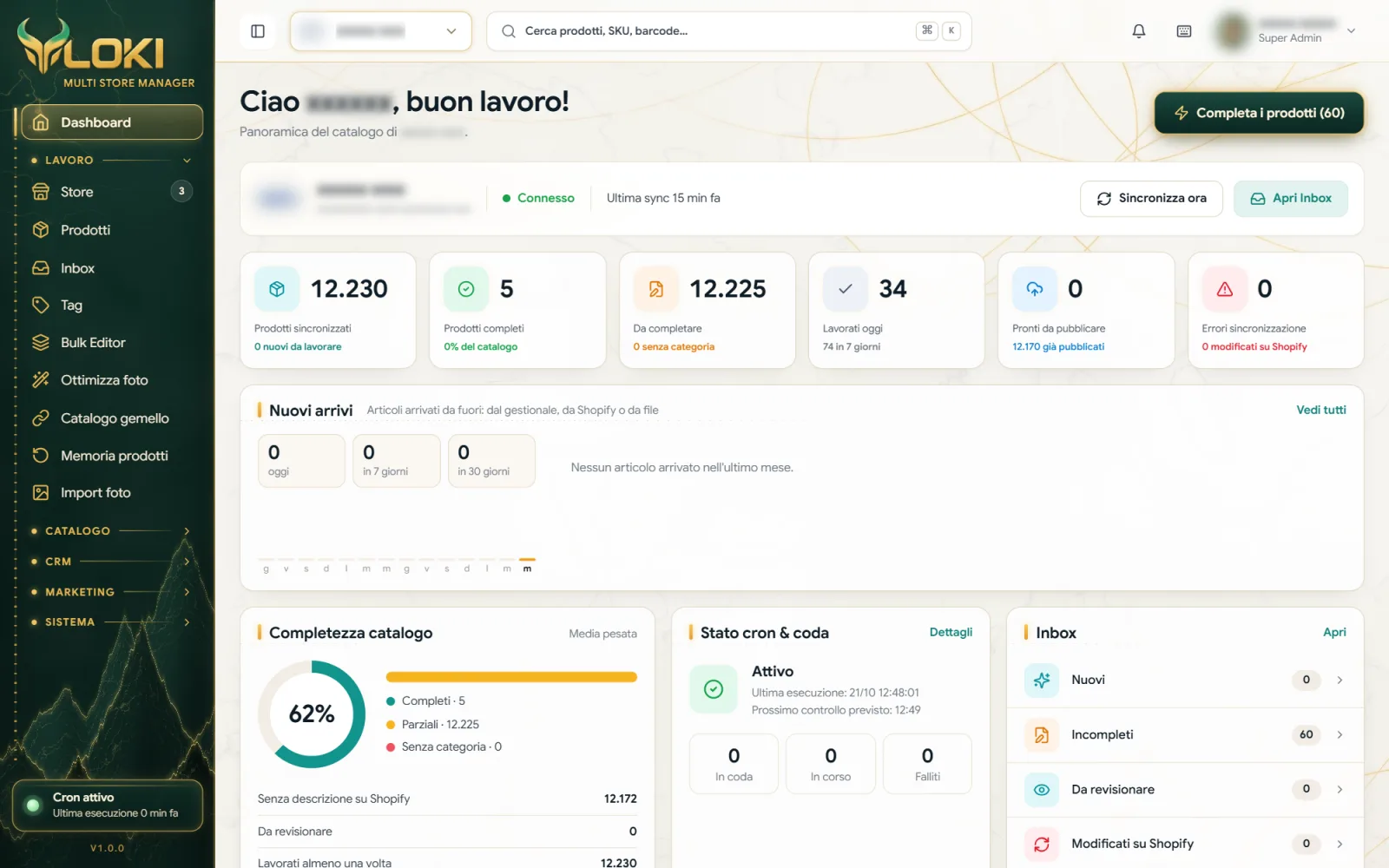Click the Memoria prodotti history icon
Screen dimensions: 1389x868
tap(41, 456)
